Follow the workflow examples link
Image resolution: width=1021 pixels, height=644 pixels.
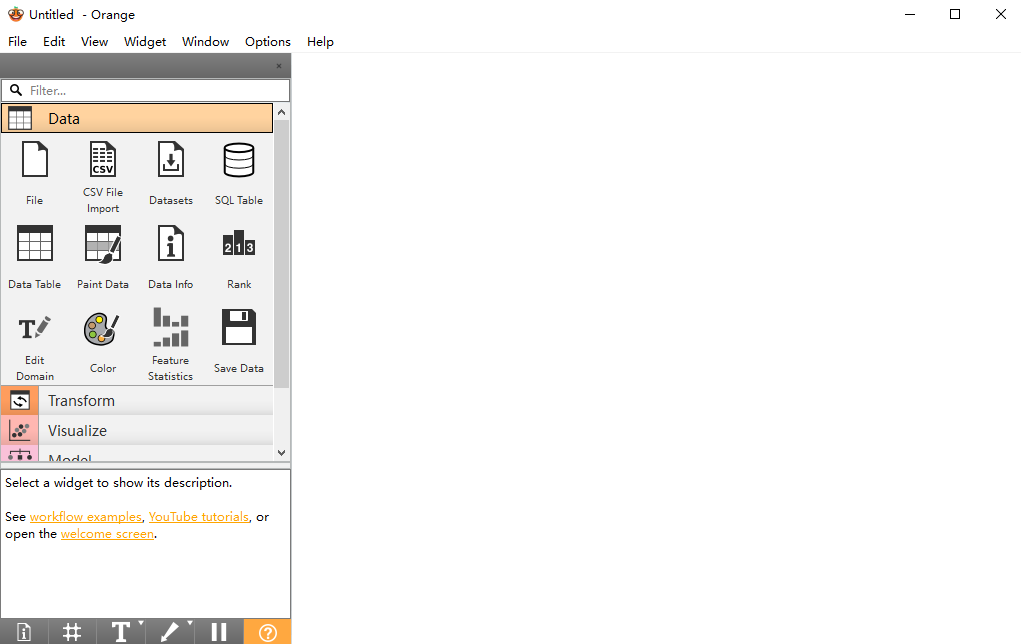(x=85, y=516)
